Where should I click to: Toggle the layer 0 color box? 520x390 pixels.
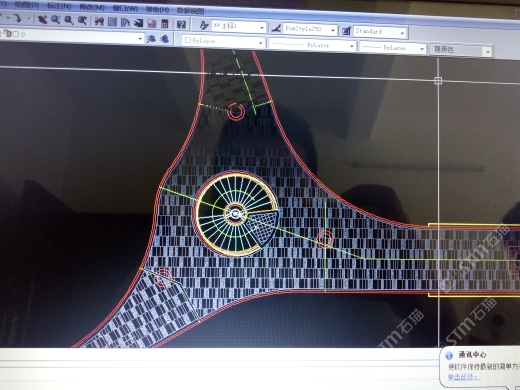[16, 34]
